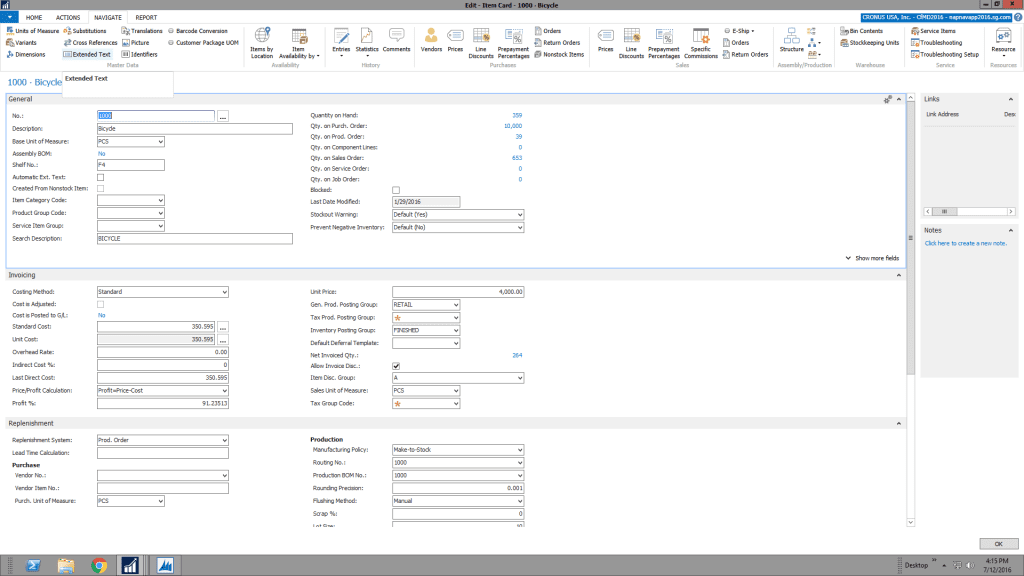Expand the Stockout Warning dropdown
1024x576 pixels.
click(519, 214)
